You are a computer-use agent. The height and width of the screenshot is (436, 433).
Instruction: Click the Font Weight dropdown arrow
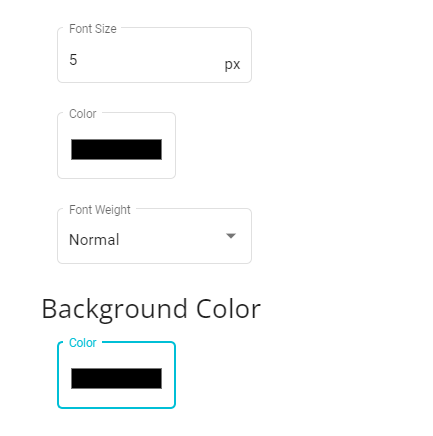click(x=231, y=236)
